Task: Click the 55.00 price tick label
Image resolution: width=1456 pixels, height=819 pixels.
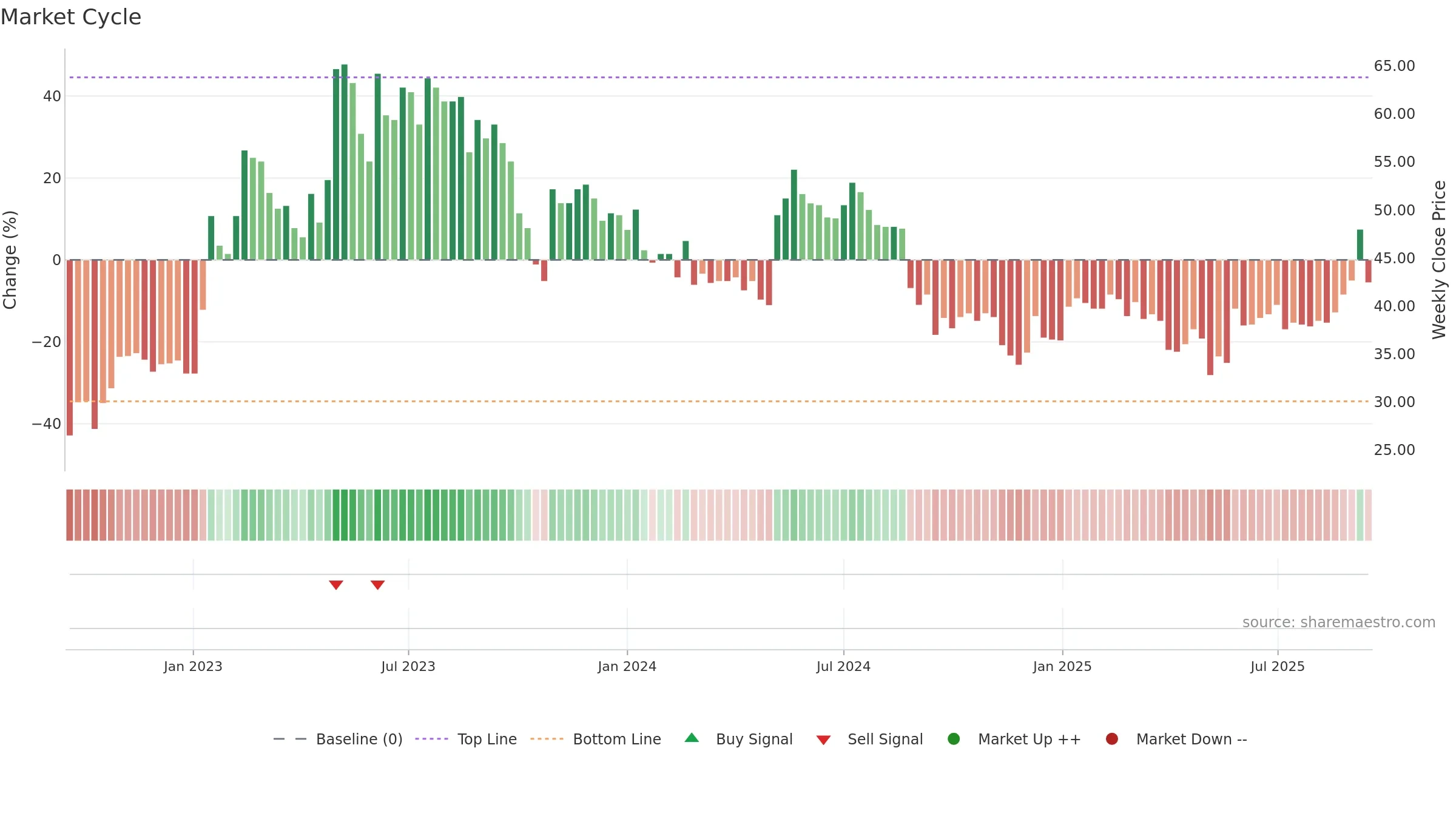Action: pos(1394,162)
